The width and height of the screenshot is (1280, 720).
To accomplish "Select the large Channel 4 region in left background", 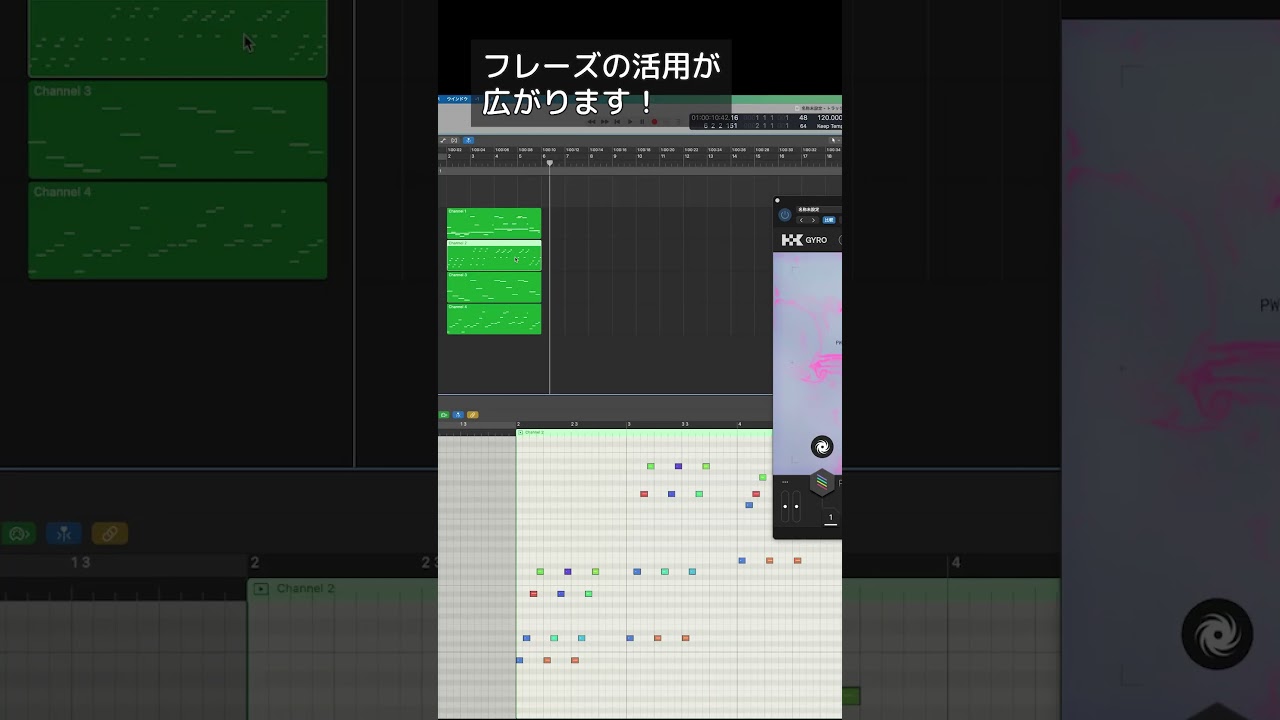I will [178, 230].
